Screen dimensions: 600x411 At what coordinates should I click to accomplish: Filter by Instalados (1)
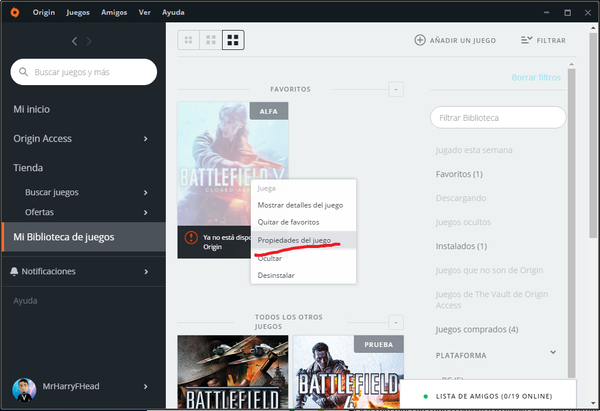point(461,246)
